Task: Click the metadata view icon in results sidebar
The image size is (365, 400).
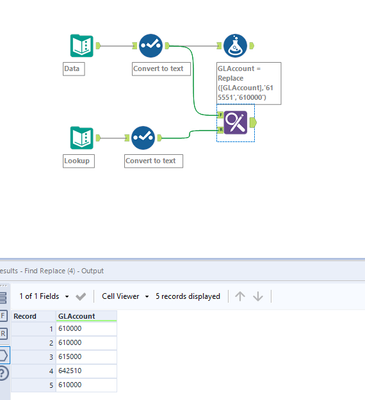Action: [3, 298]
